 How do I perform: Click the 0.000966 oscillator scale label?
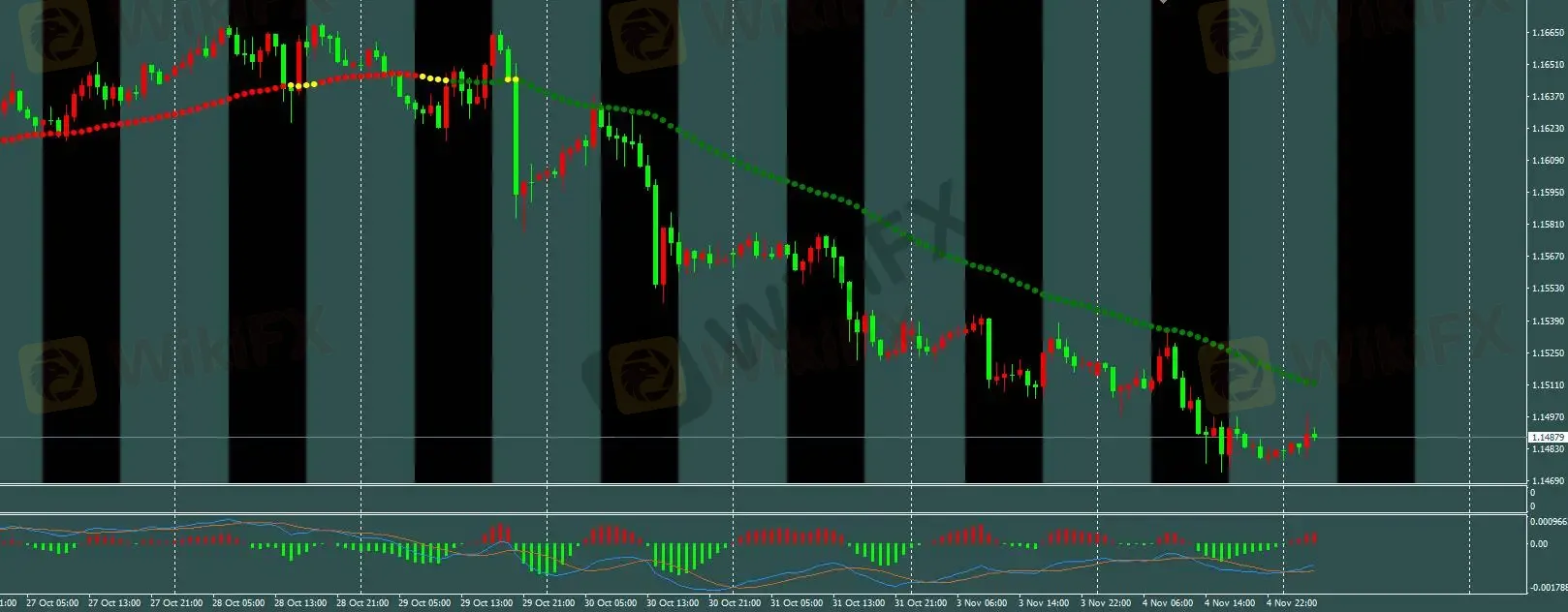coord(1547,522)
